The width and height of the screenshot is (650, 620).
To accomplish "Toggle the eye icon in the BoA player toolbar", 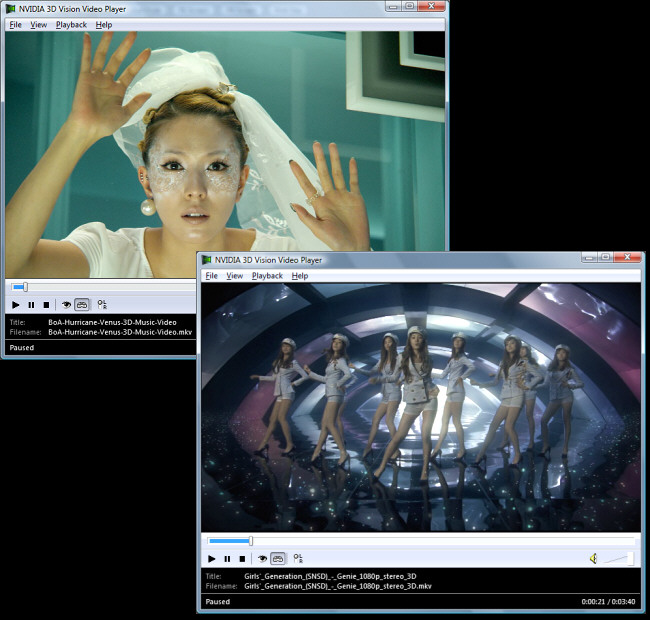I will pyautogui.click(x=66, y=305).
